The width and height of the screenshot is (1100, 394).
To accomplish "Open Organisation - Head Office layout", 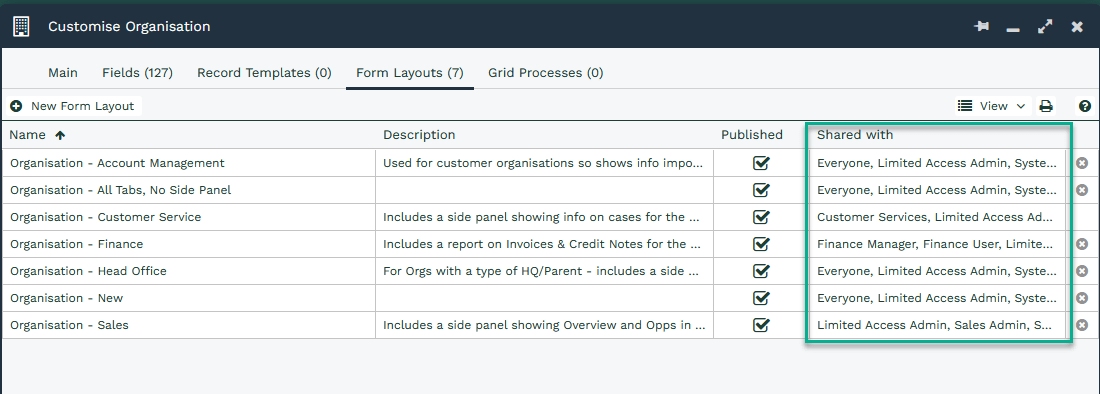I will 88,271.
